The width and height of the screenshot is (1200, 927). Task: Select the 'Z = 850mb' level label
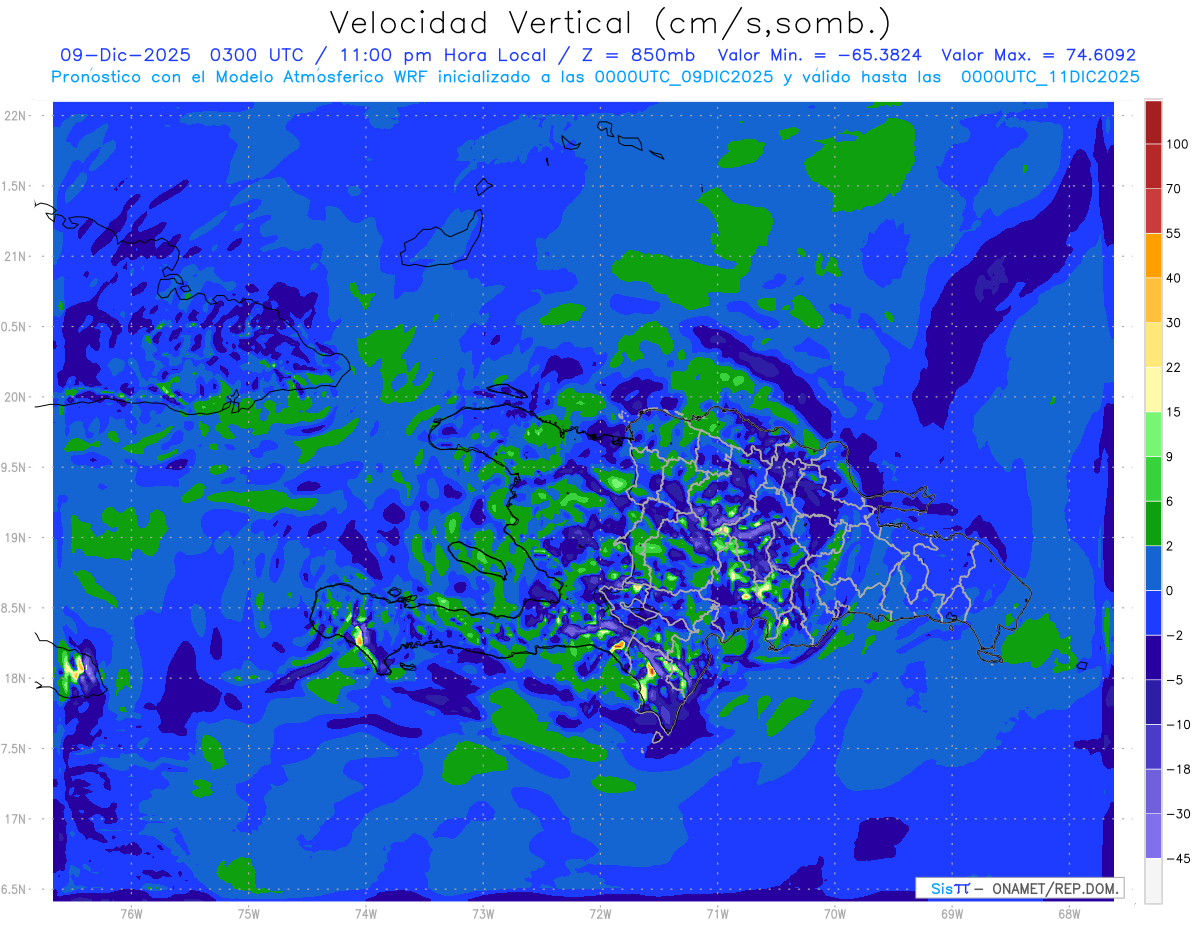639,55
